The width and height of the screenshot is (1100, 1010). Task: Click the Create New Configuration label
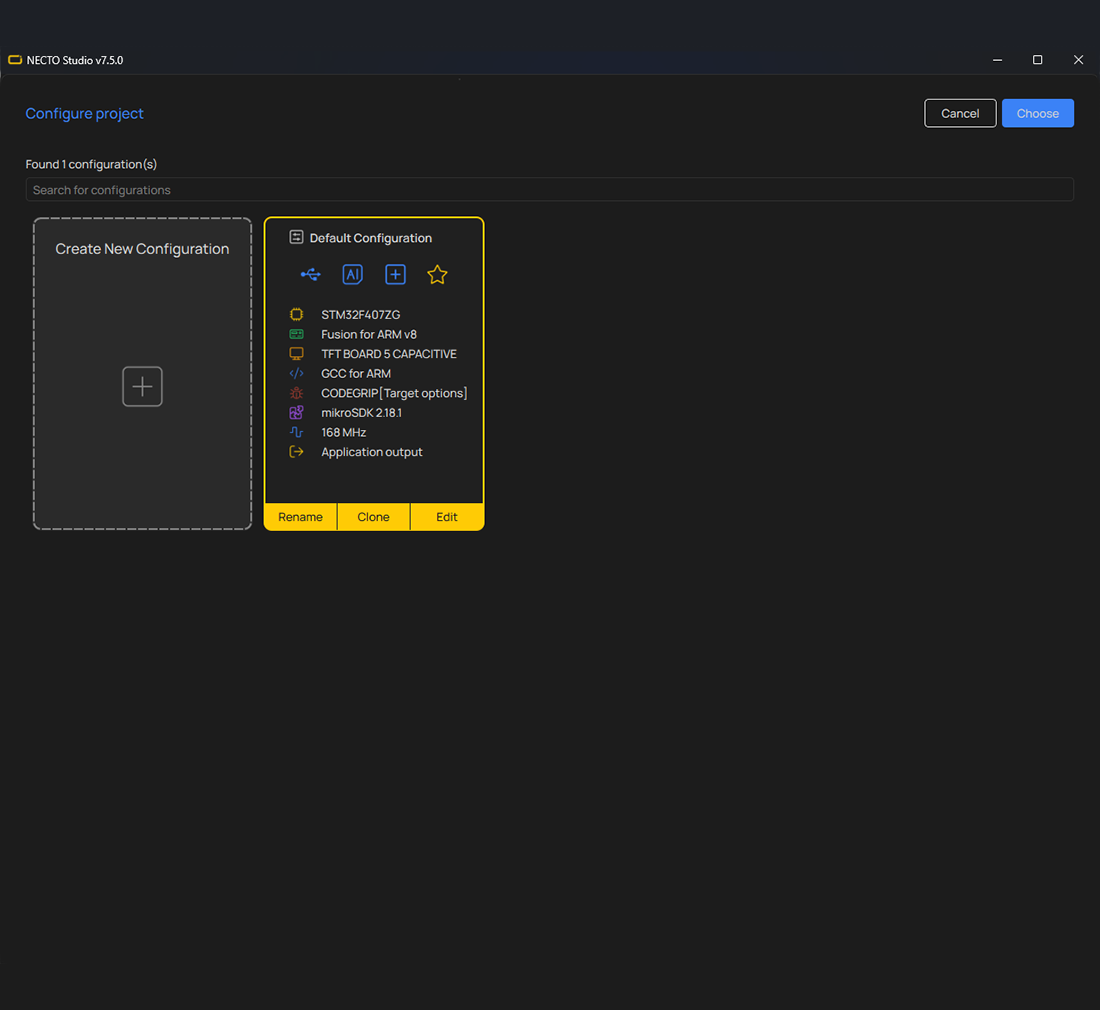(x=142, y=249)
